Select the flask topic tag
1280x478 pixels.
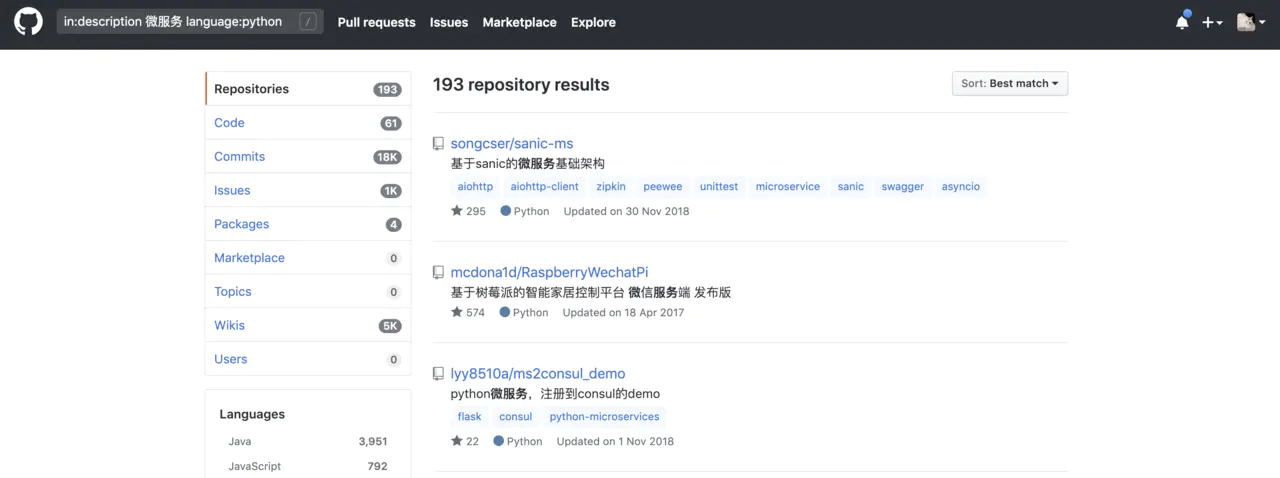(x=469, y=417)
